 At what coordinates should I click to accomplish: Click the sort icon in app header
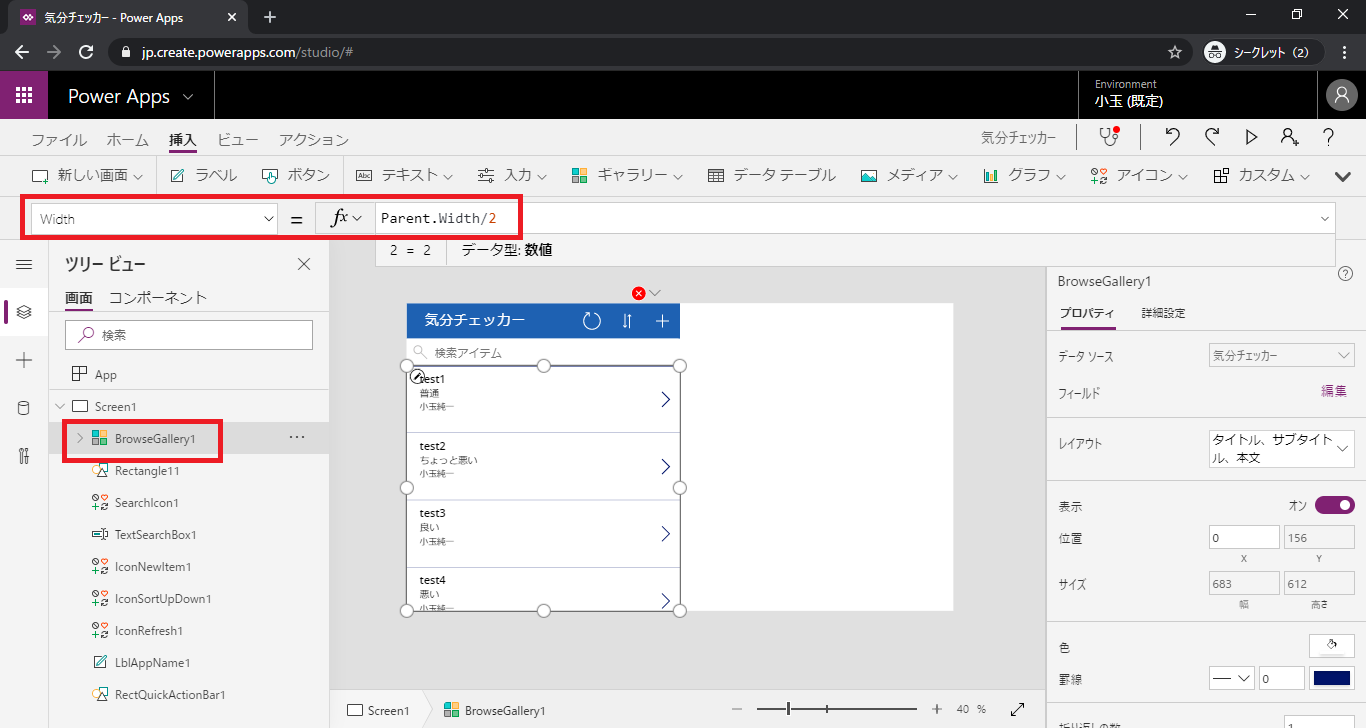[627, 321]
